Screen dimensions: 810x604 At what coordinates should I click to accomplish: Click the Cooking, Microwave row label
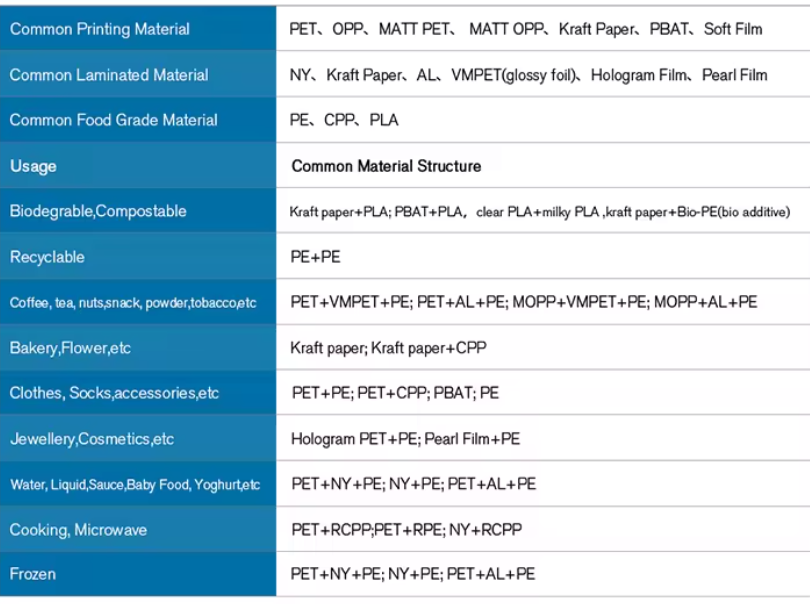(x=82, y=530)
